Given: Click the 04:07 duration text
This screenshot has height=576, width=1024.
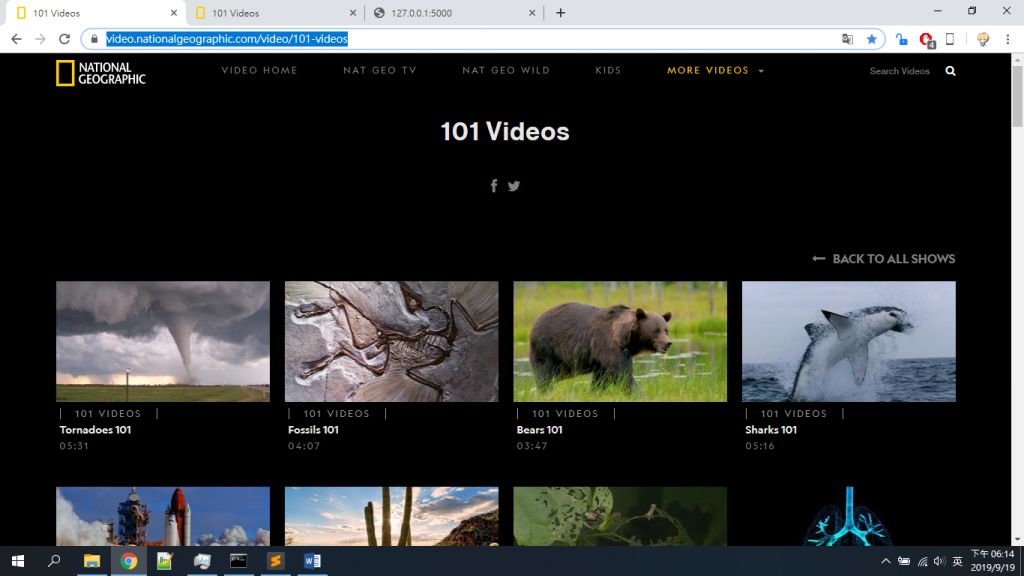Looking at the screenshot, I should (x=304, y=446).
